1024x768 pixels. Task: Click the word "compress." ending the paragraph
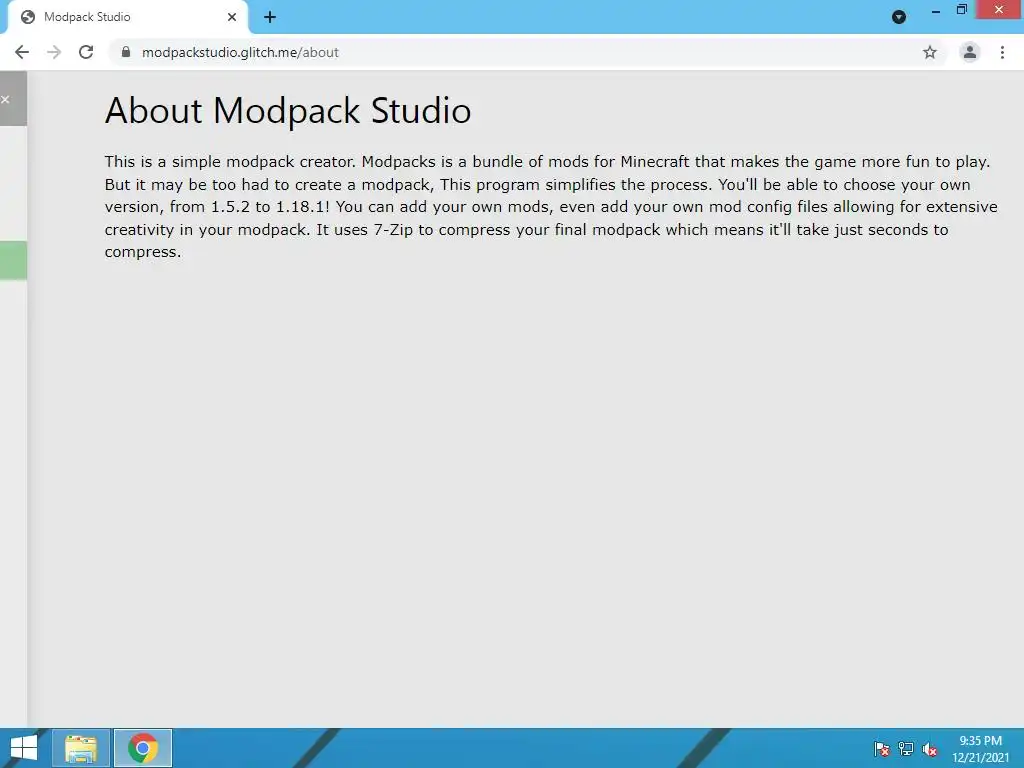click(x=143, y=253)
